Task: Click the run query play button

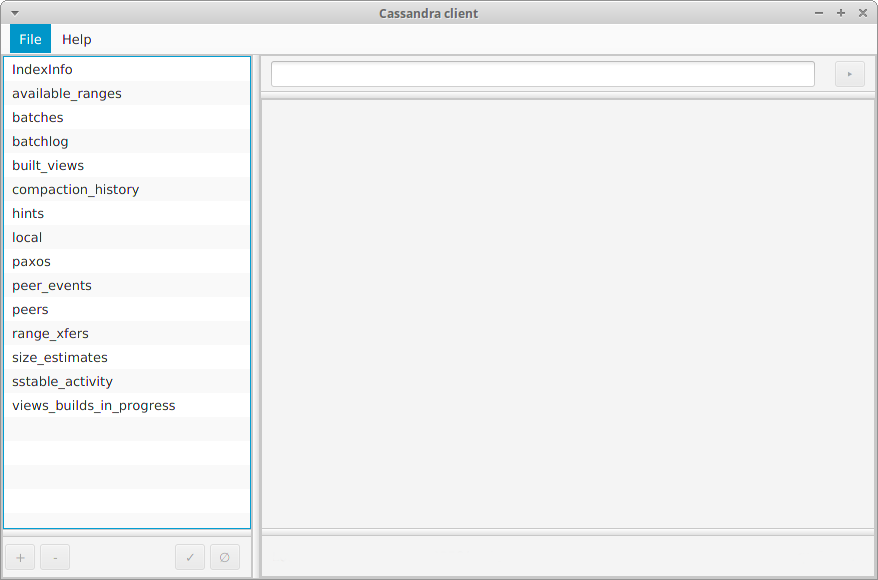Action: pyautogui.click(x=849, y=74)
